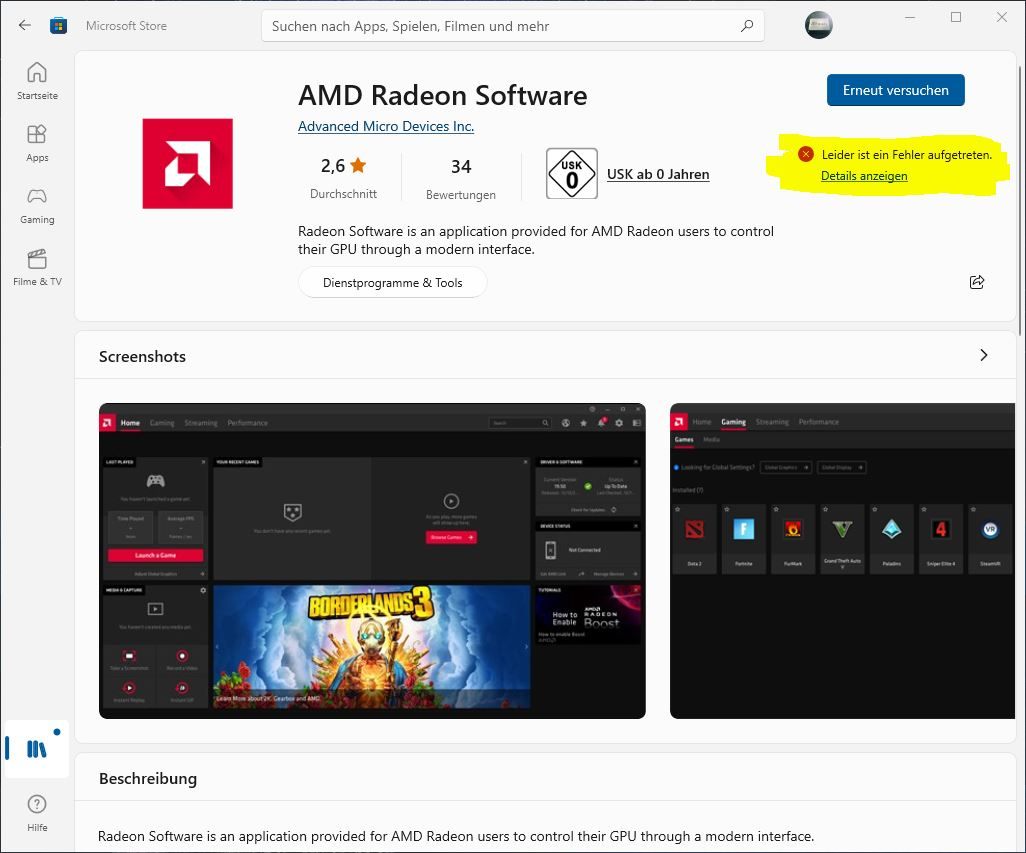Screen dimensions: 1026x853
Task: Open Apps section in sidebar
Action: (x=37, y=143)
